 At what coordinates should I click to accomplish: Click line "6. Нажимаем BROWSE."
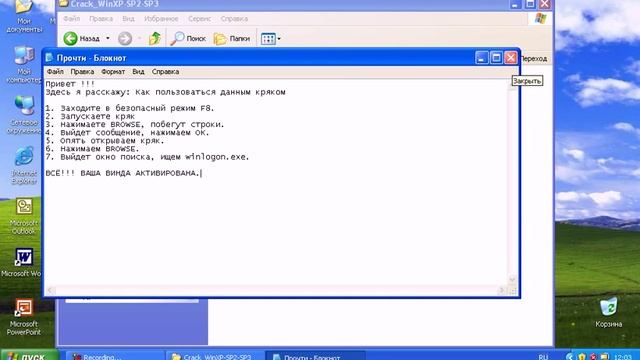[x=92, y=149]
